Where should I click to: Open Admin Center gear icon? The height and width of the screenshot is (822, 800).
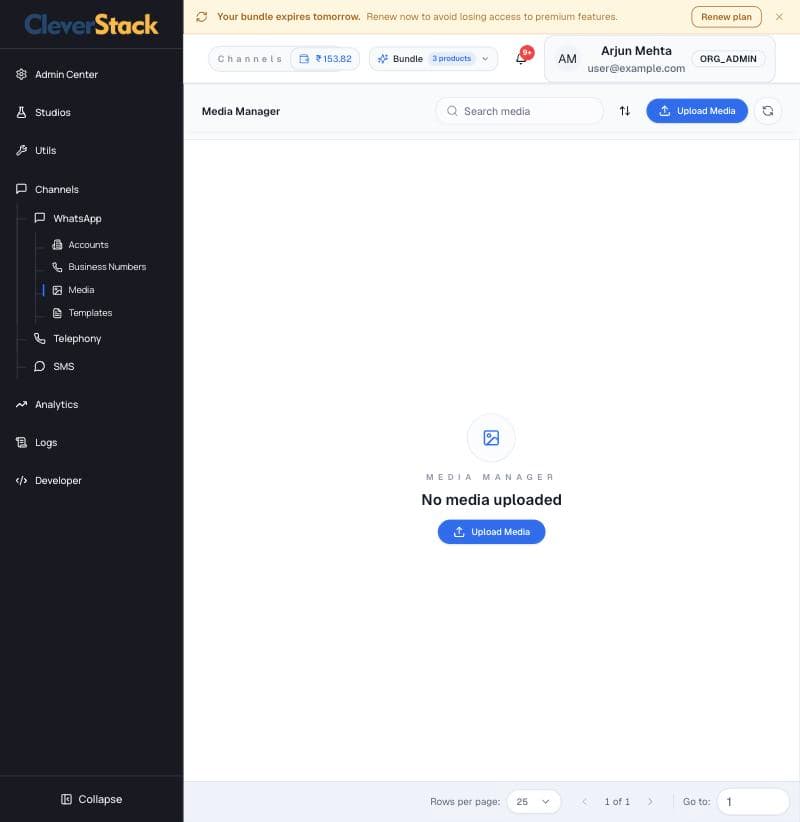[21, 74]
